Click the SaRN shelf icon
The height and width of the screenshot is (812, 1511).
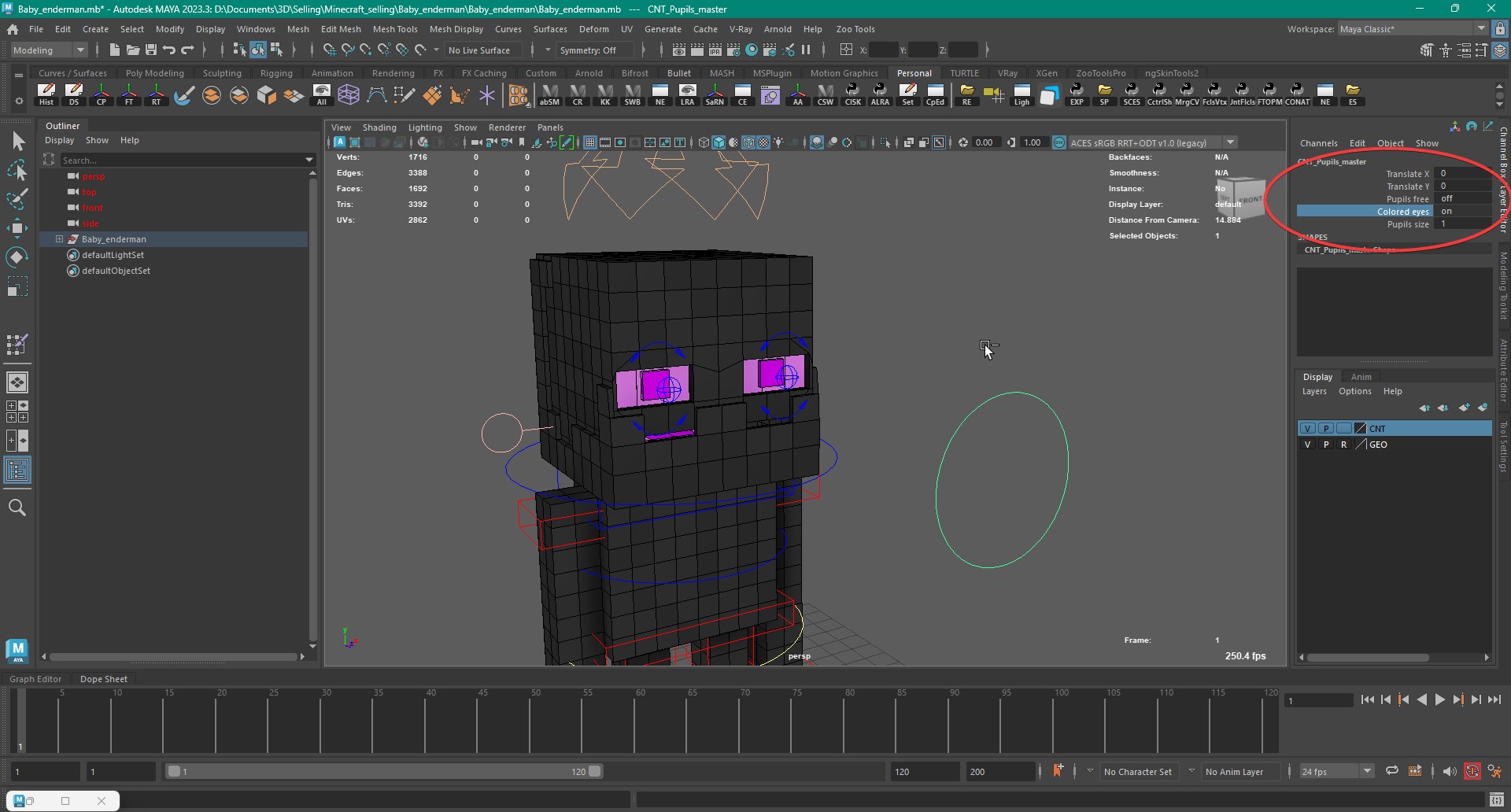tap(715, 94)
